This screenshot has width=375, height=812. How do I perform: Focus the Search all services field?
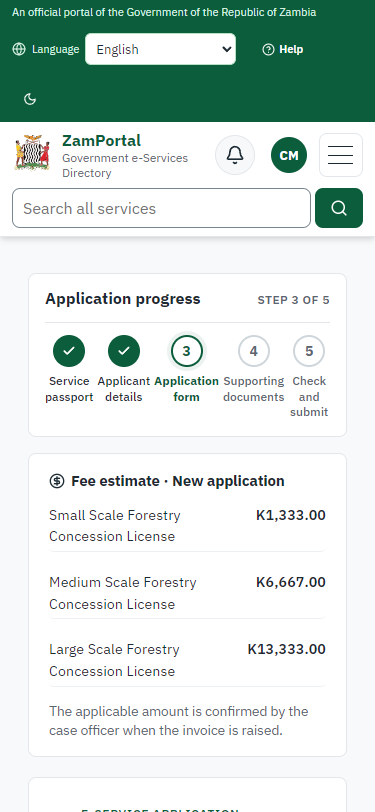(x=162, y=208)
